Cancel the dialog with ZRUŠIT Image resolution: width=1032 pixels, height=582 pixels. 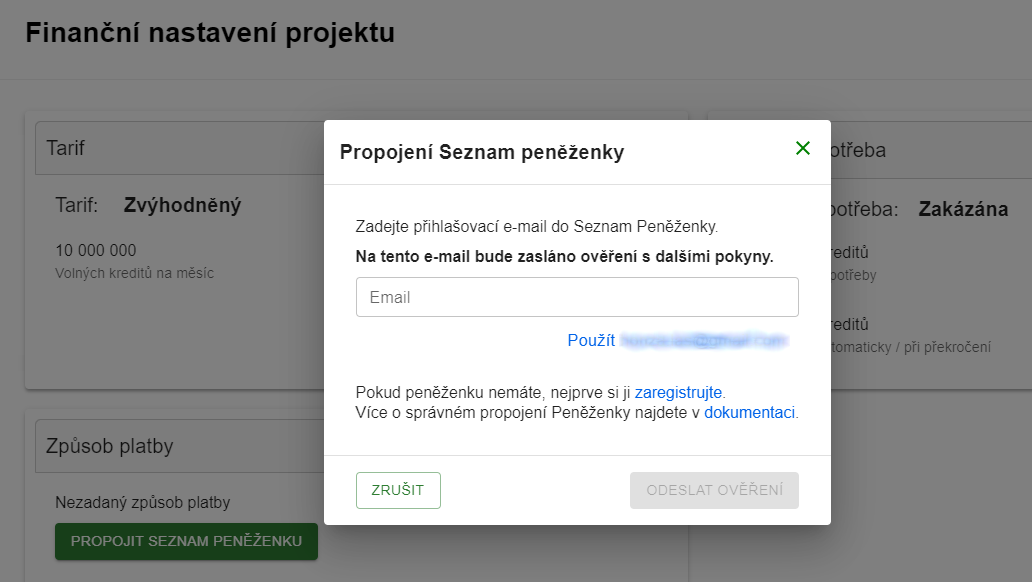click(398, 490)
